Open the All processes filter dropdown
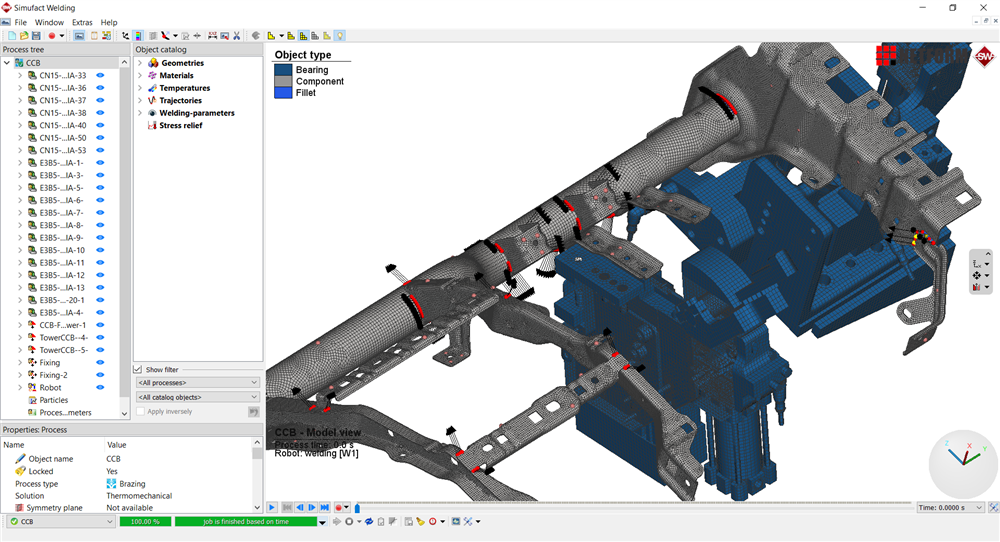 pos(197,382)
